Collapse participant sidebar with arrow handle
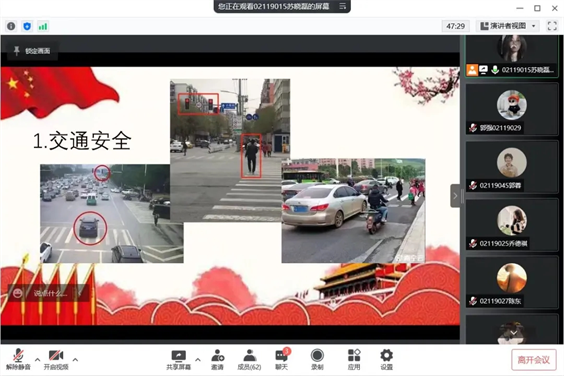 (455, 196)
